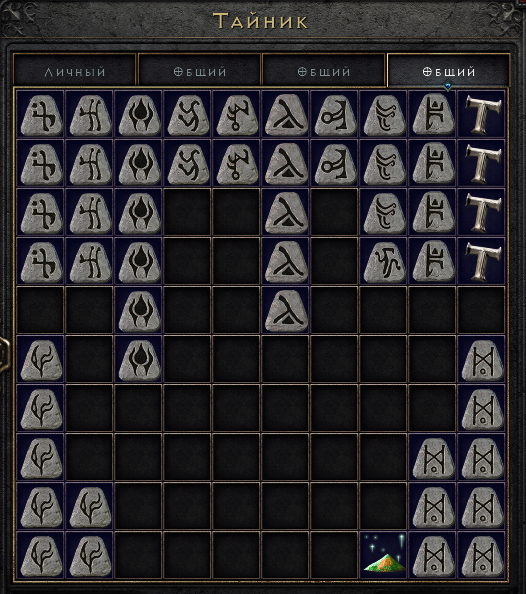Click the empty slot left of gem dust pile
The image size is (526, 594).
pos(335,555)
